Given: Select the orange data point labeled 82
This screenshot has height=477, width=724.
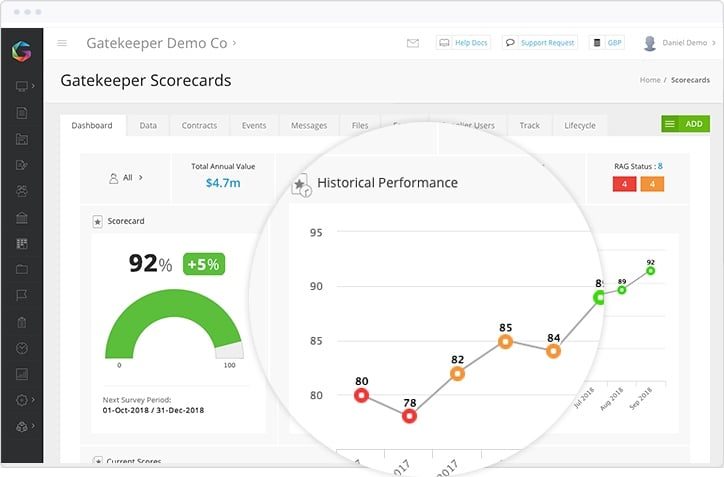Looking at the screenshot, I should (457, 374).
